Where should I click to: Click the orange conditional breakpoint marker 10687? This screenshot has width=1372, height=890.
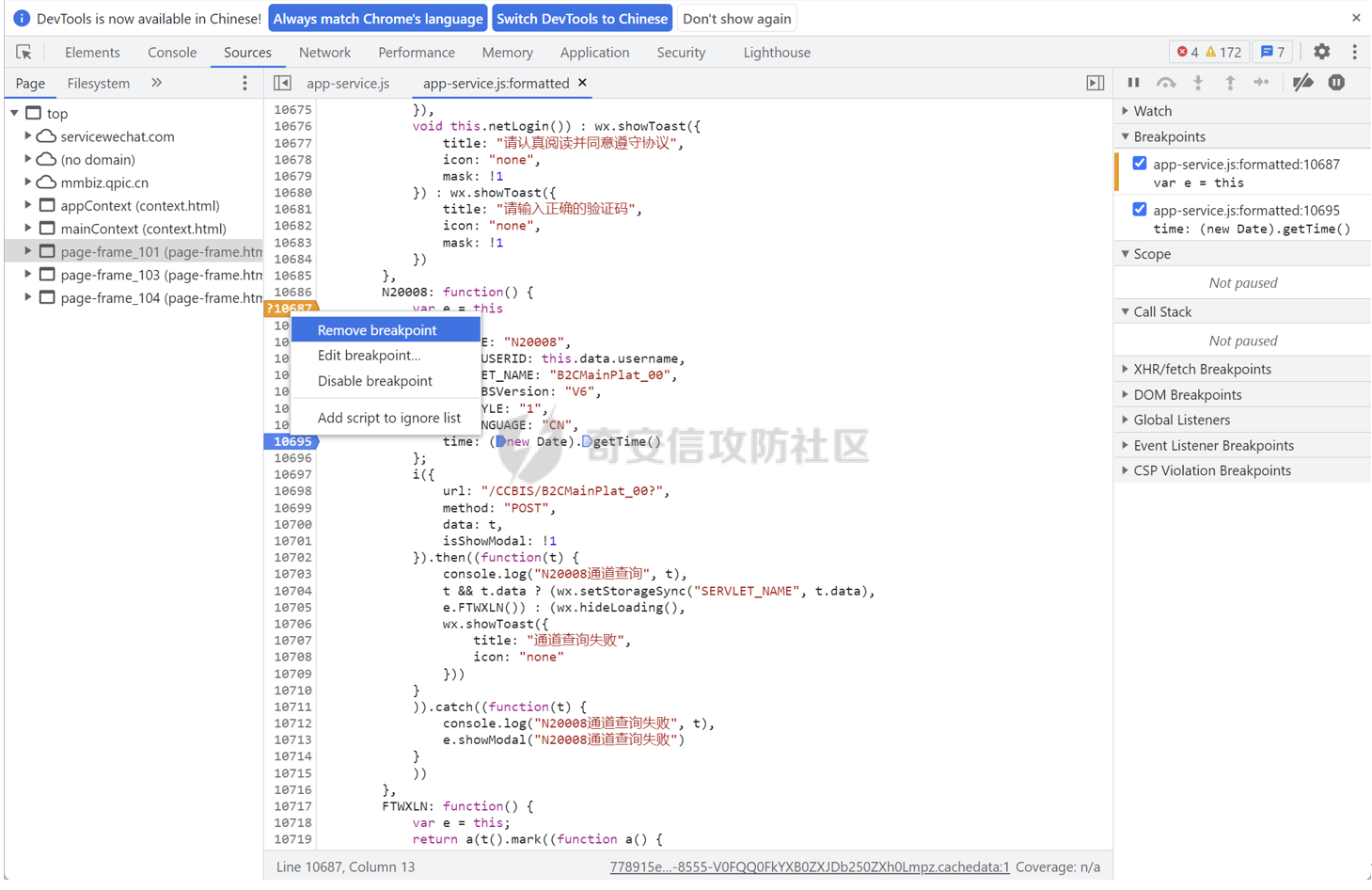pos(292,309)
